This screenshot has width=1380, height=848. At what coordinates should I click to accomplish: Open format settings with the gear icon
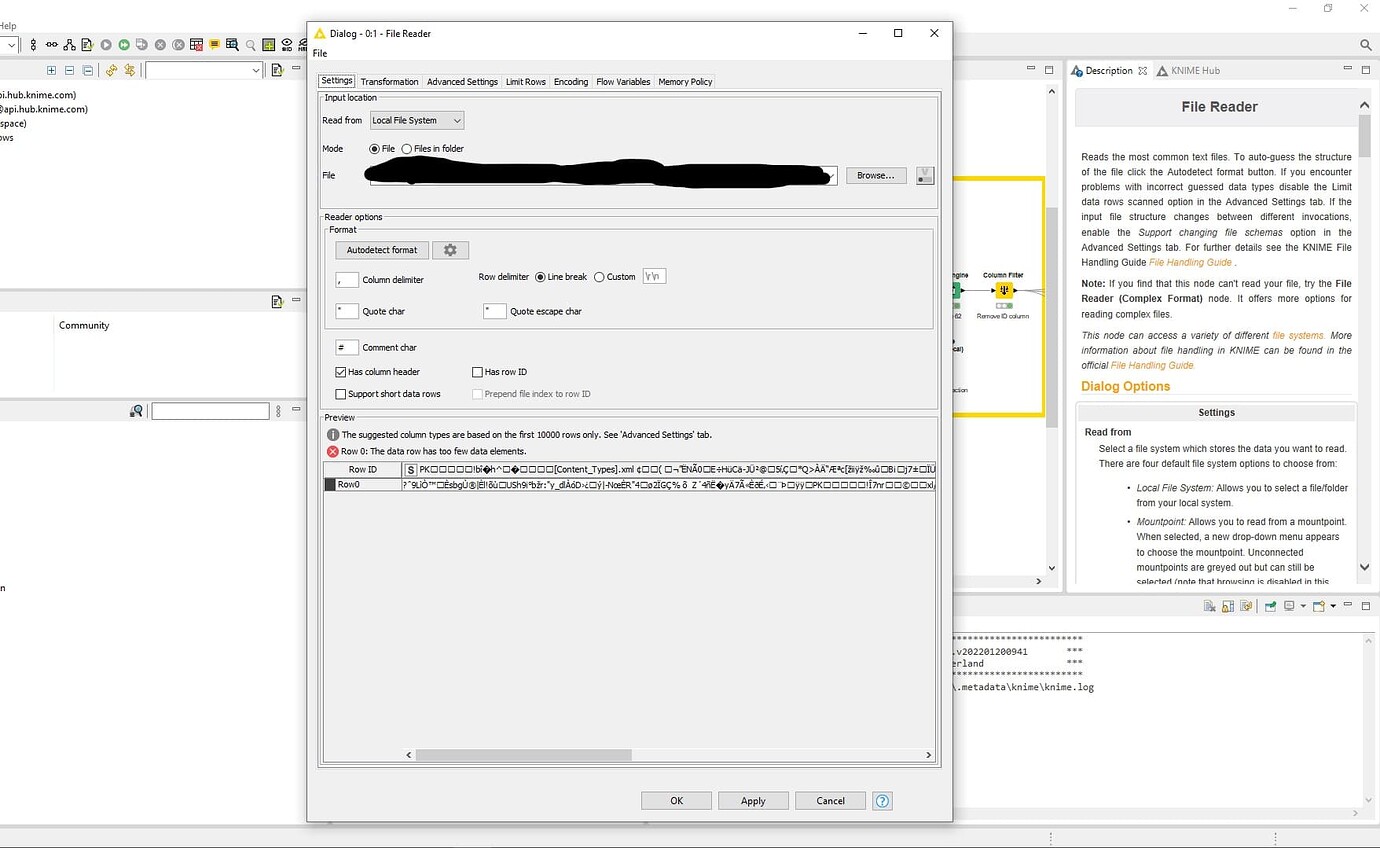point(450,249)
